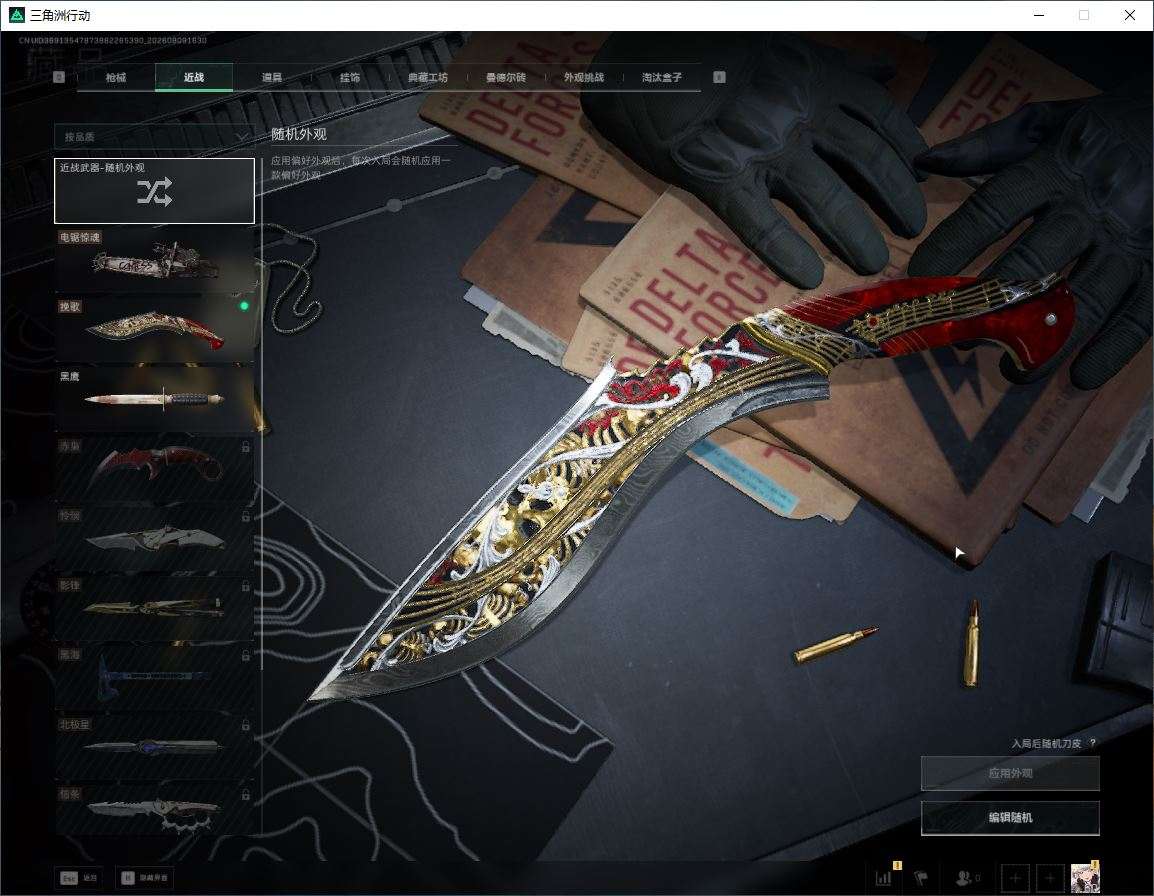Image resolution: width=1154 pixels, height=896 pixels.
Task: Select the 黑鹰 dagger skin
Action: pos(155,399)
